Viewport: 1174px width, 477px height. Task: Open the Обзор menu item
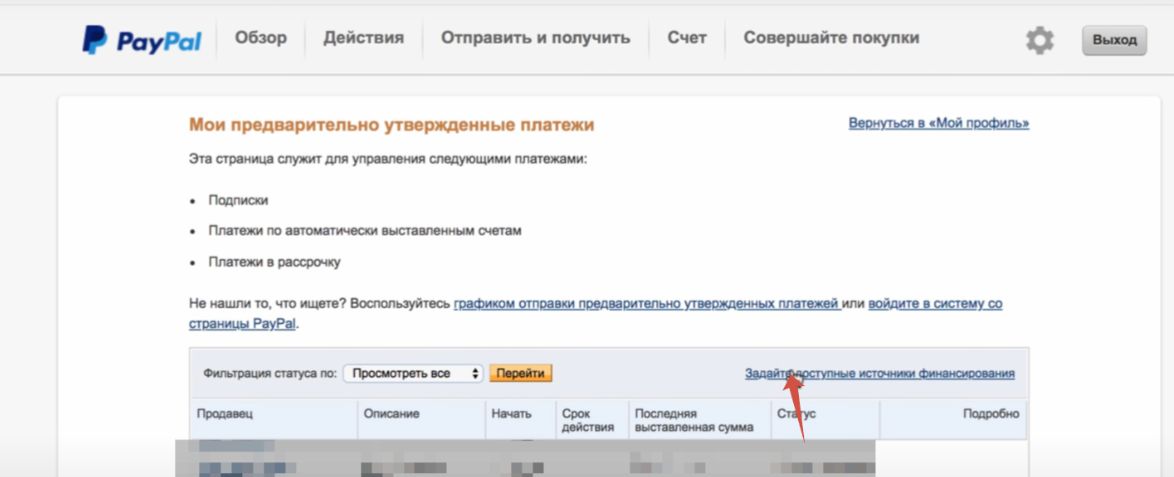tap(260, 38)
